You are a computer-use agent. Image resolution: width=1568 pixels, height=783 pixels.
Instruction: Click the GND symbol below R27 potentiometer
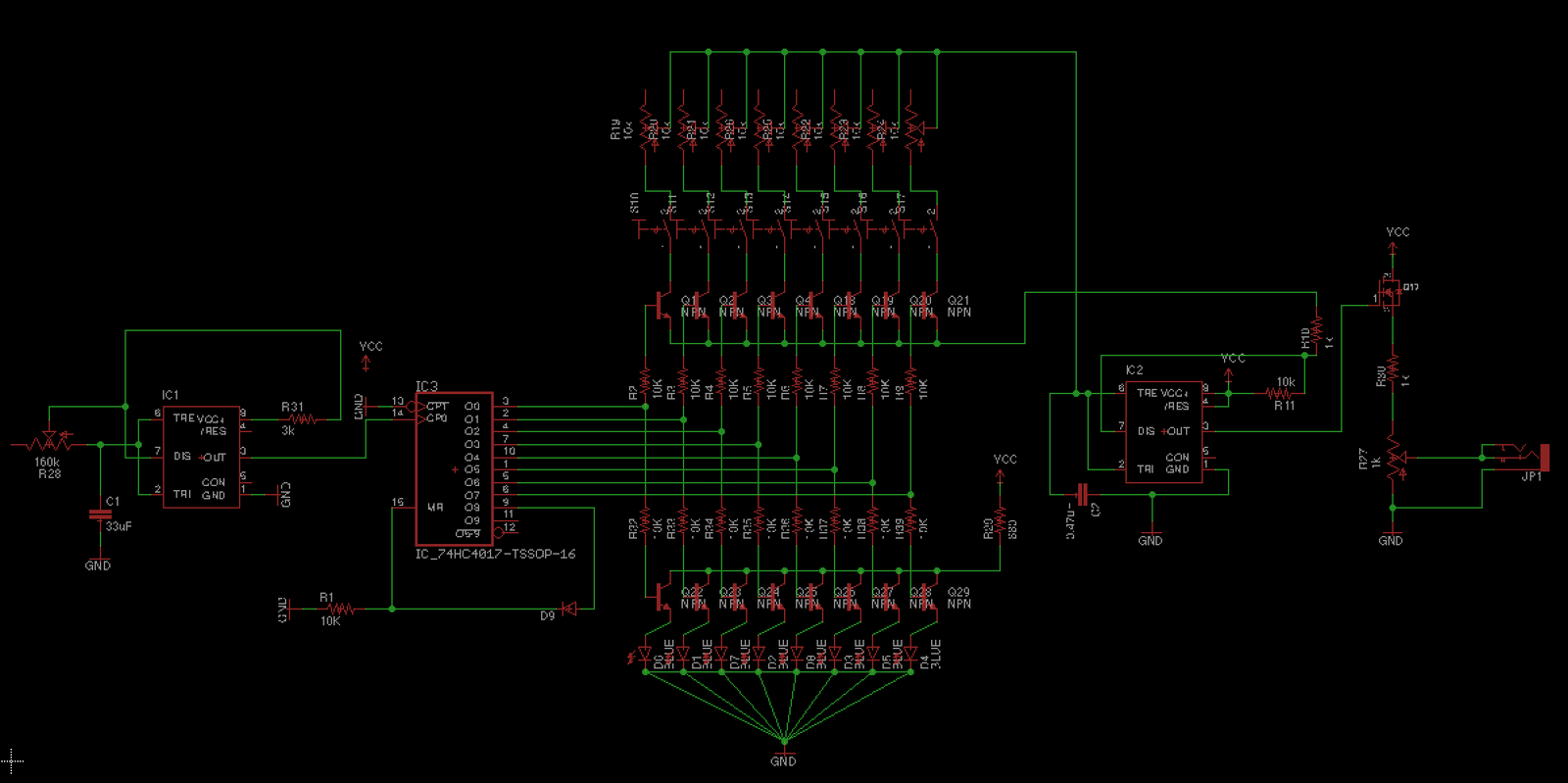(x=1391, y=537)
